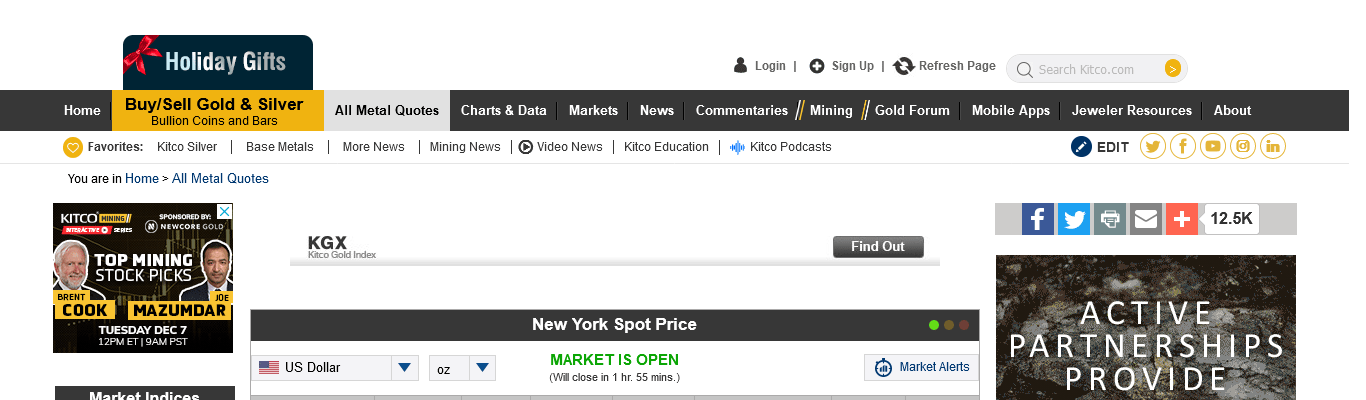
Task: Open the LinkedIn circle icon
Action: (1273, 147)
